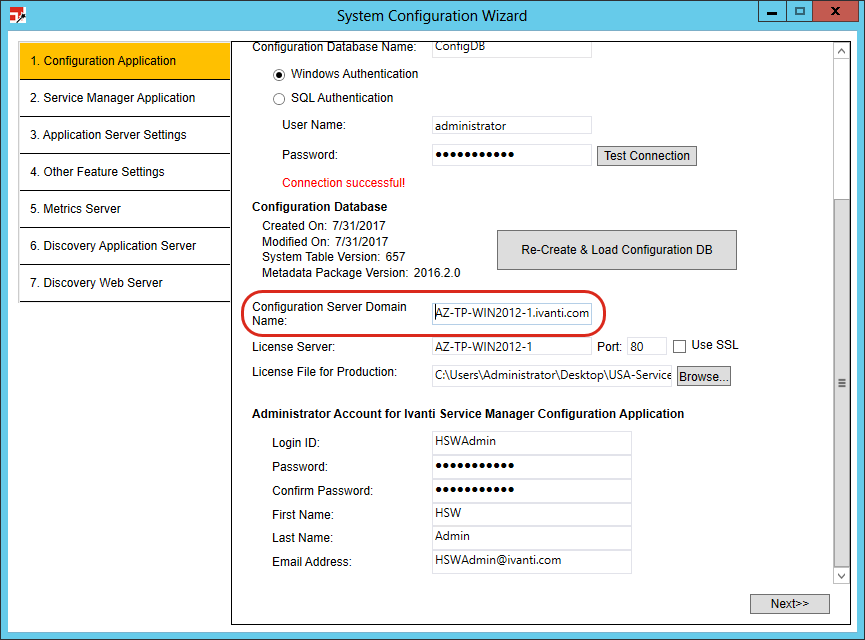Click the Email Address field
This screenshot has height=640, width=865.
click(532, 562)
